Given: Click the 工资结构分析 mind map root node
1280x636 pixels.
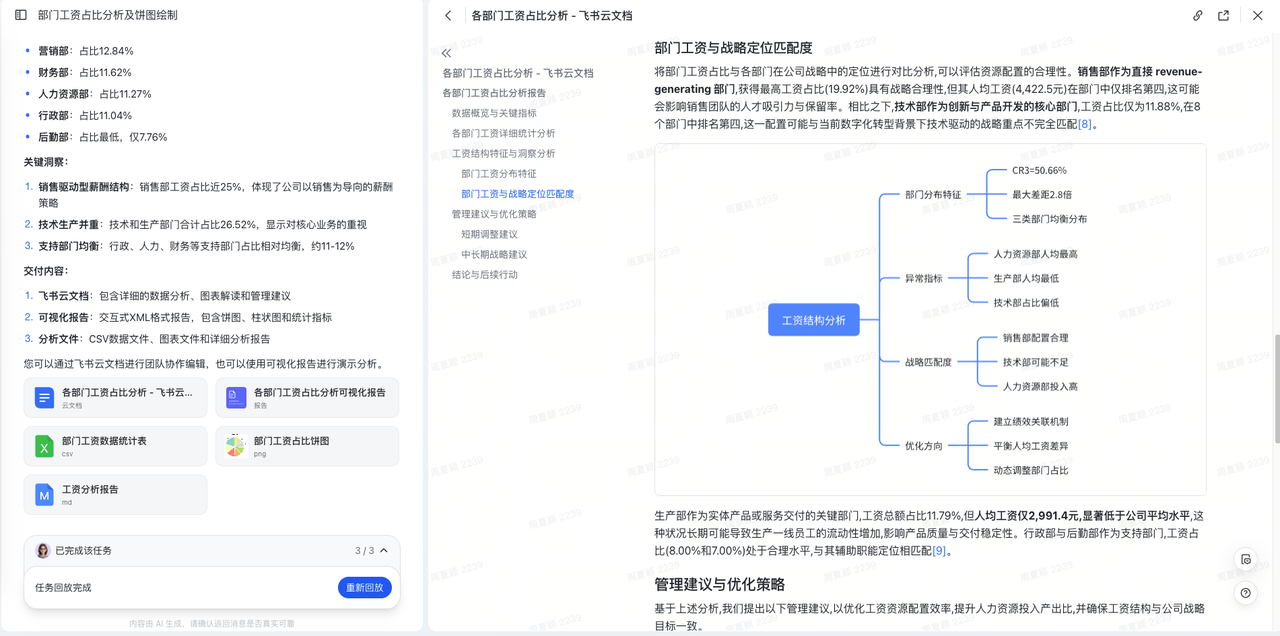Looking at the screenshot, I should [813, 320].
